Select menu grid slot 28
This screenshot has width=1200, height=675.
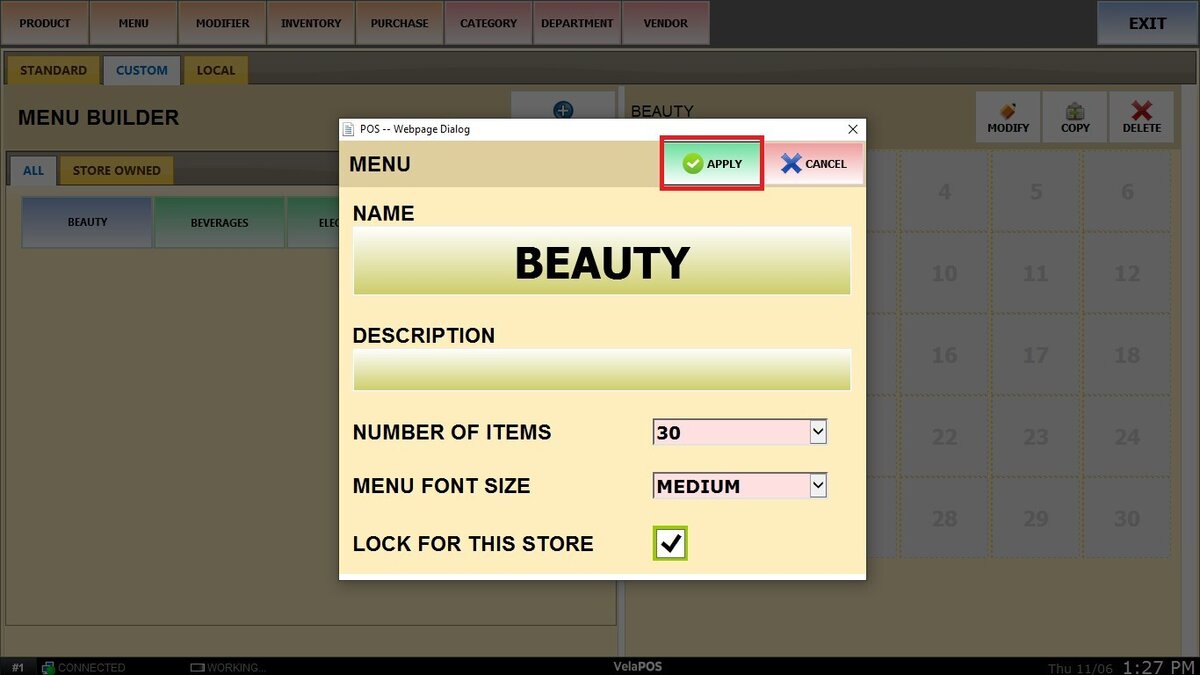tap(945, 518)
